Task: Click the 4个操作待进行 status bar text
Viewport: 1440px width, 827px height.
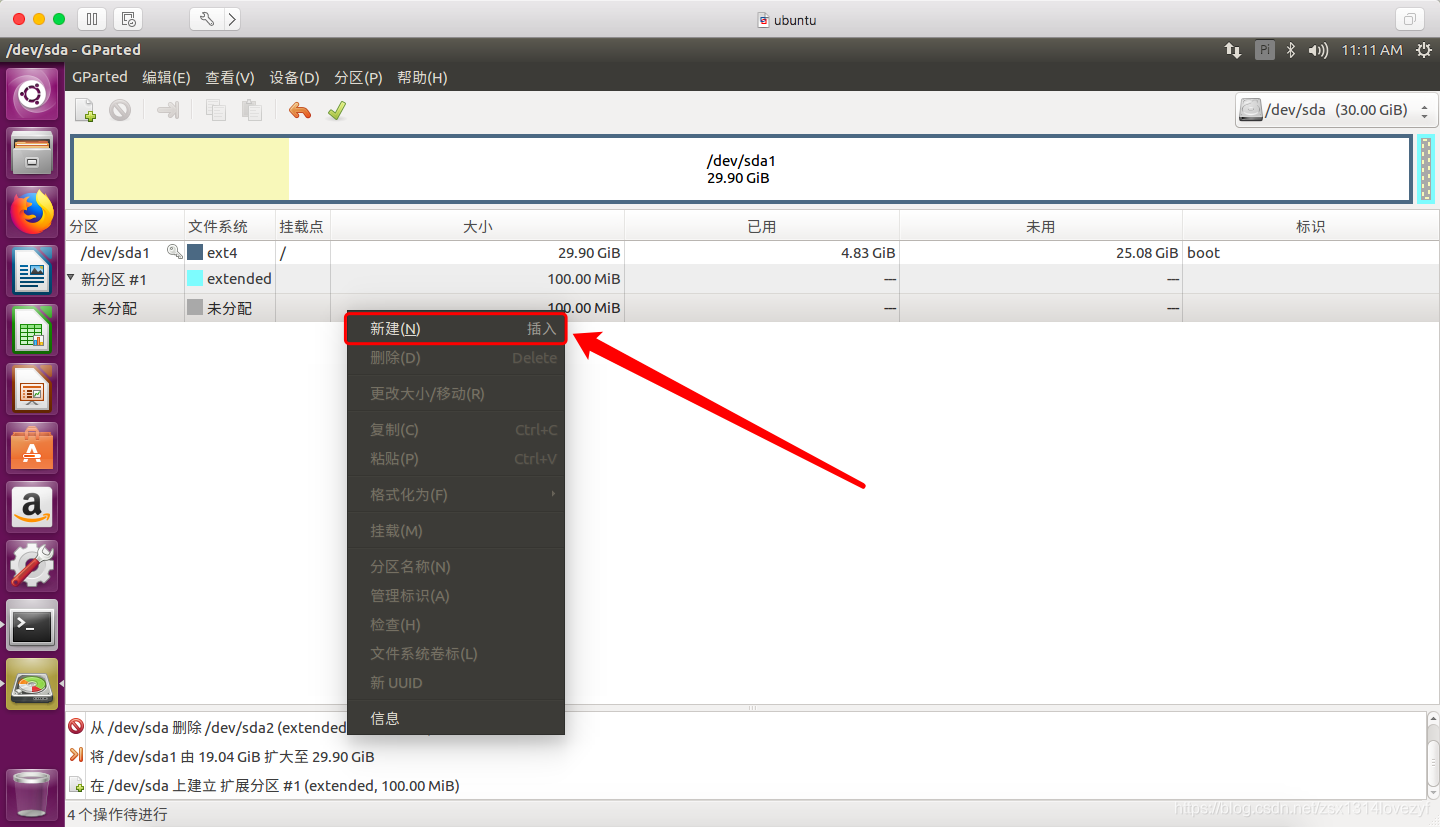Action: click(x=118, y=814)
